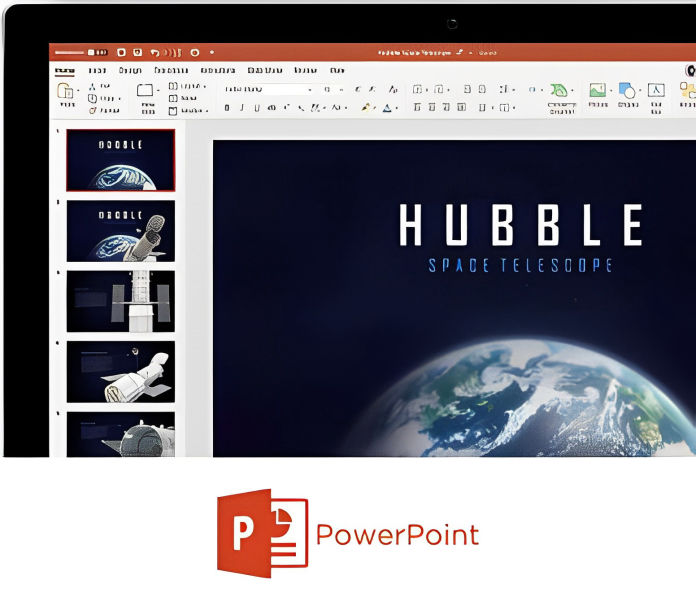Open the Section dropdown arrow
The height and width of the screenshot is (610, 696).
(206, 111)
